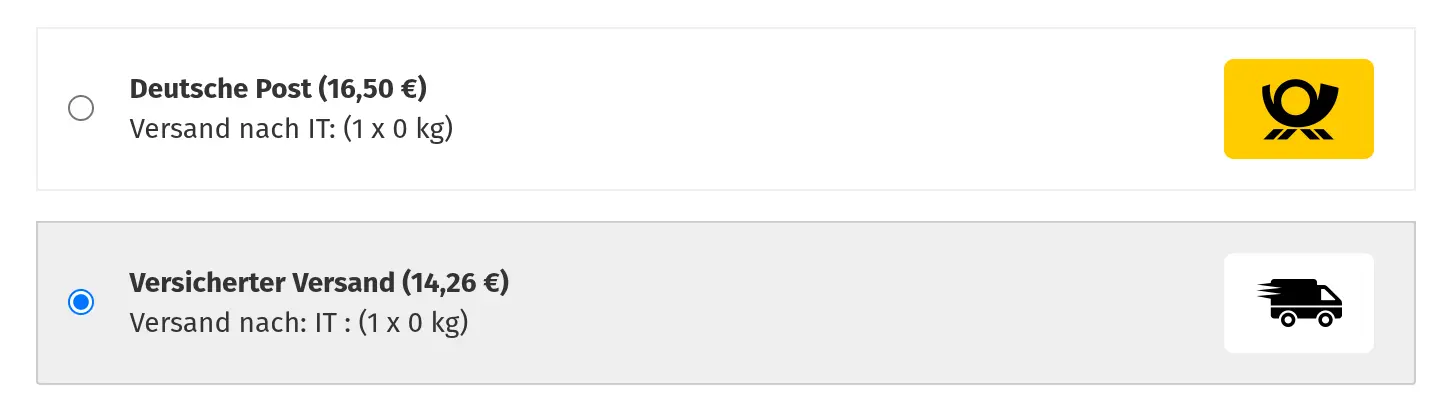Click "Versand nach IT:" under Deutsche Post
Image resolution: width=1448 pixels, height=409 pixels.
(x=232, y=129)
